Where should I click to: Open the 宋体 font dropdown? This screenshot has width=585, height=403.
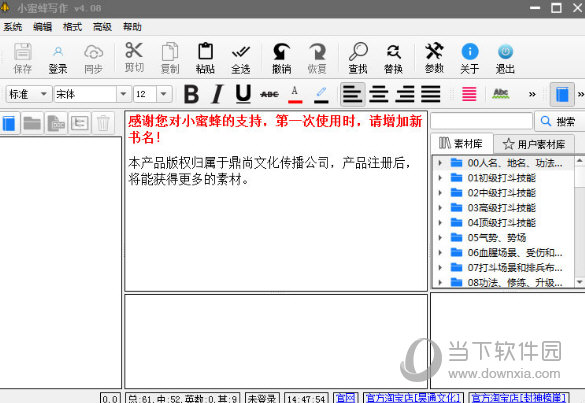click(123, 94)
